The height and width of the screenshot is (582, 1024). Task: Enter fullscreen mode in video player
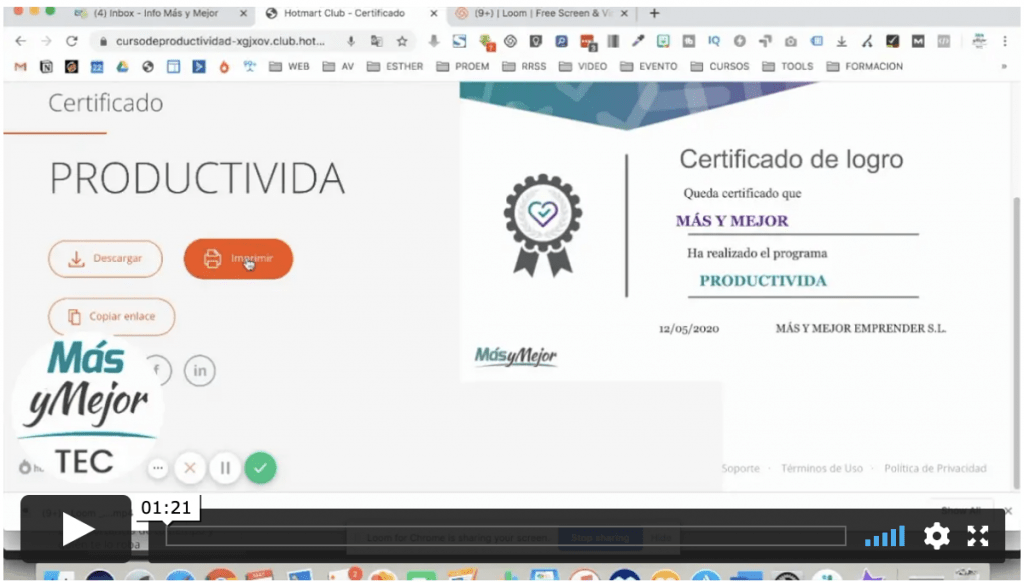pos(978,536)
